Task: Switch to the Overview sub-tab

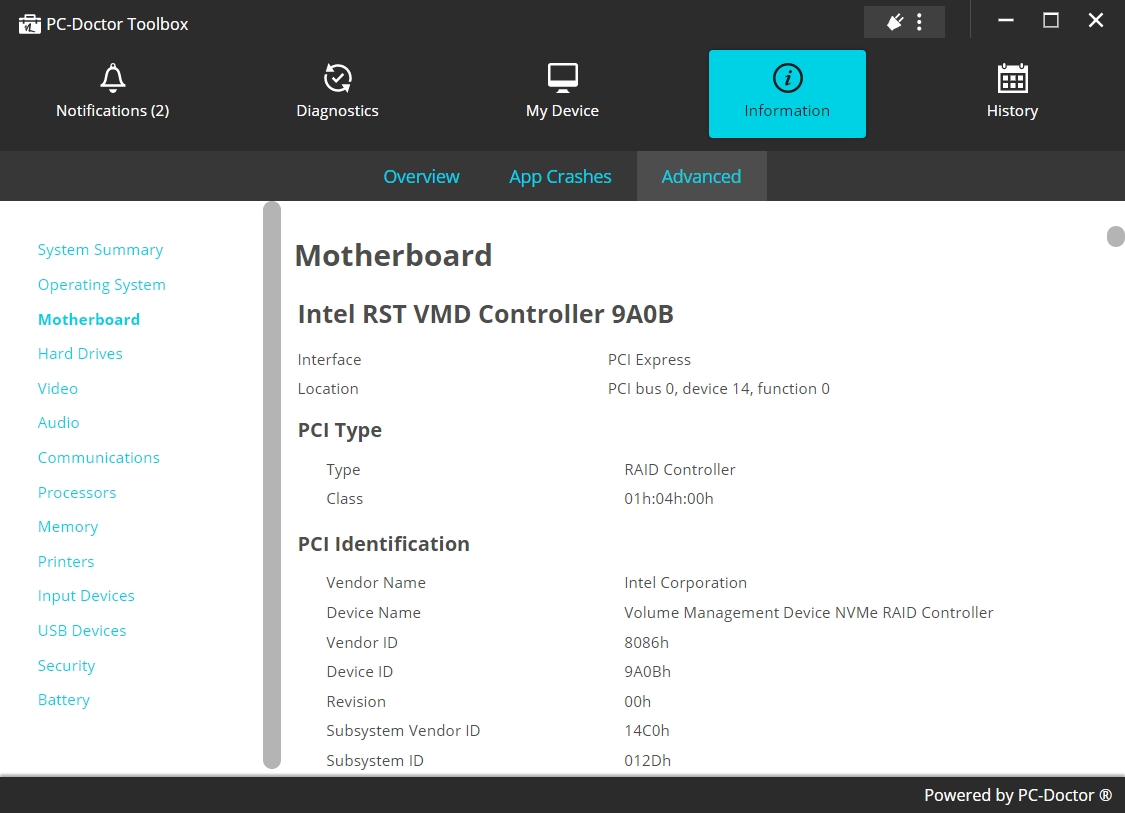Action: 421,177
